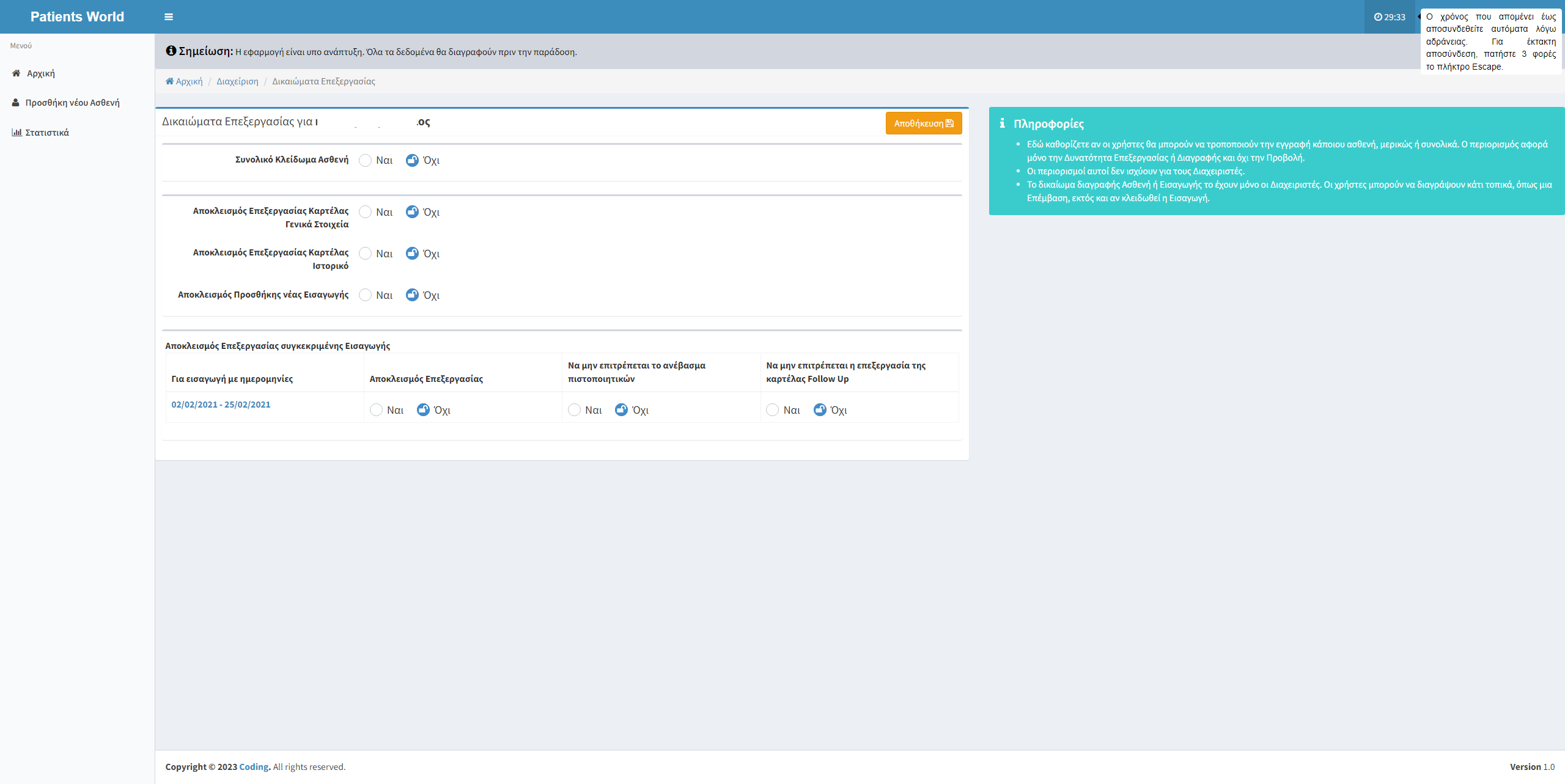Open Προσθήκη νέου Ασθενή menu item
The height and width of the screenshot is (784, 1565).
72,103
